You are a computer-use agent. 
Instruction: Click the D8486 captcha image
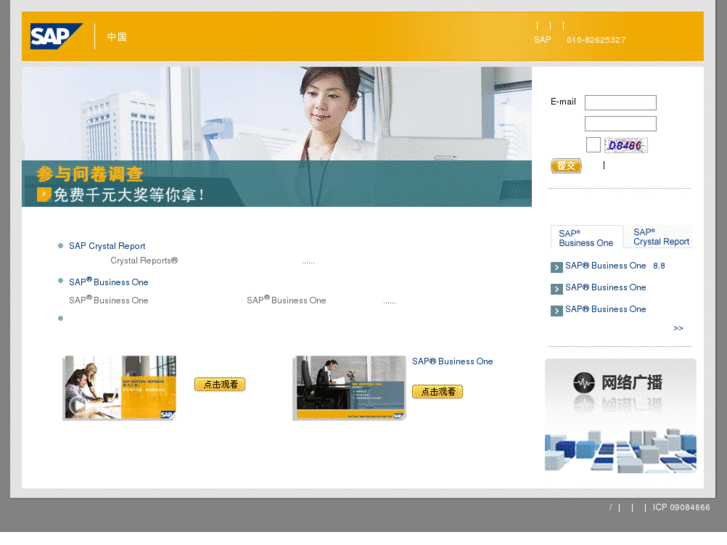point(625,146)
